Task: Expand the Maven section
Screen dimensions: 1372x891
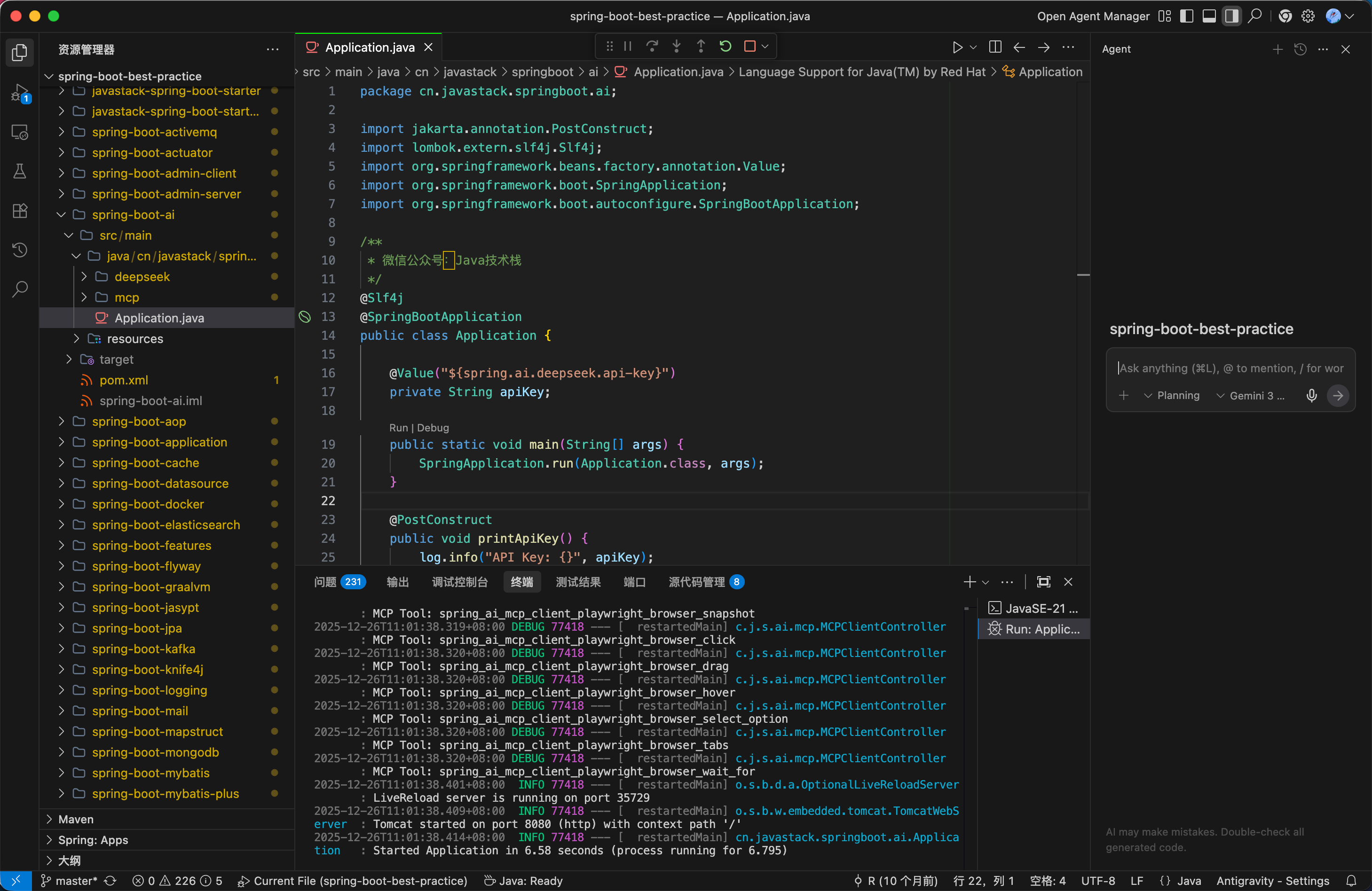Action: tap(76, 819)
